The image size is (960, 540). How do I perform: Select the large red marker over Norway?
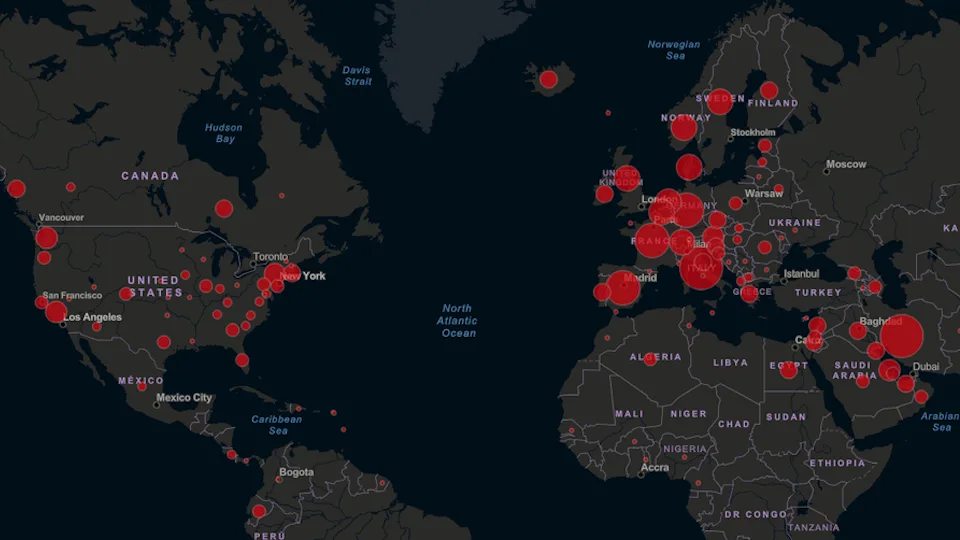[x=684, y=128]
